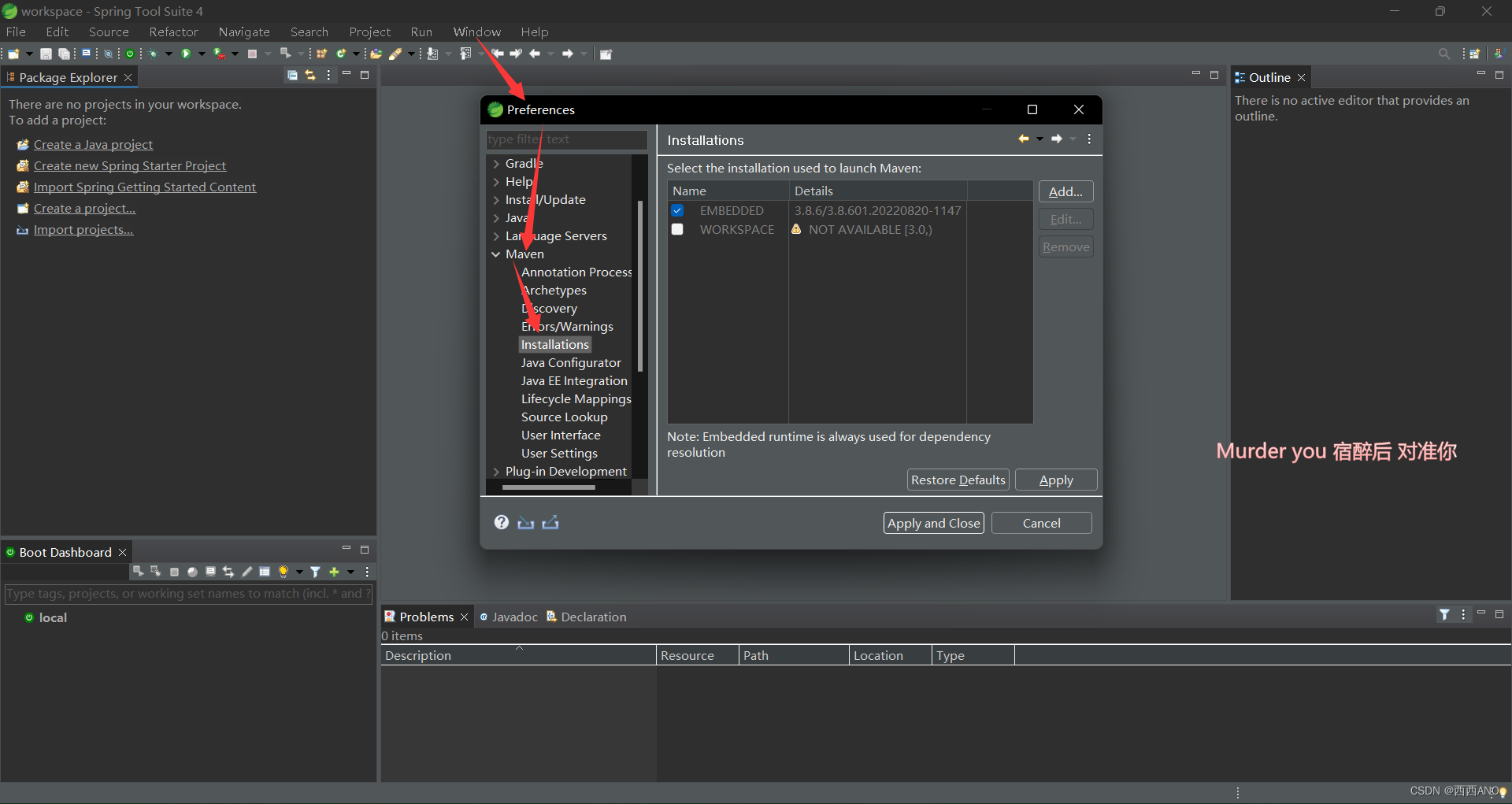Click Cancel in Preferences dialog
Screen dimensions: 1512x804
coord(1041,523)
